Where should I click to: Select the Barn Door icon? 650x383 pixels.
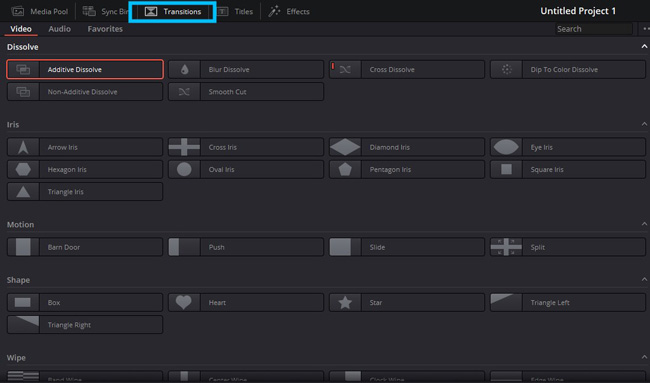pos(23,247)
